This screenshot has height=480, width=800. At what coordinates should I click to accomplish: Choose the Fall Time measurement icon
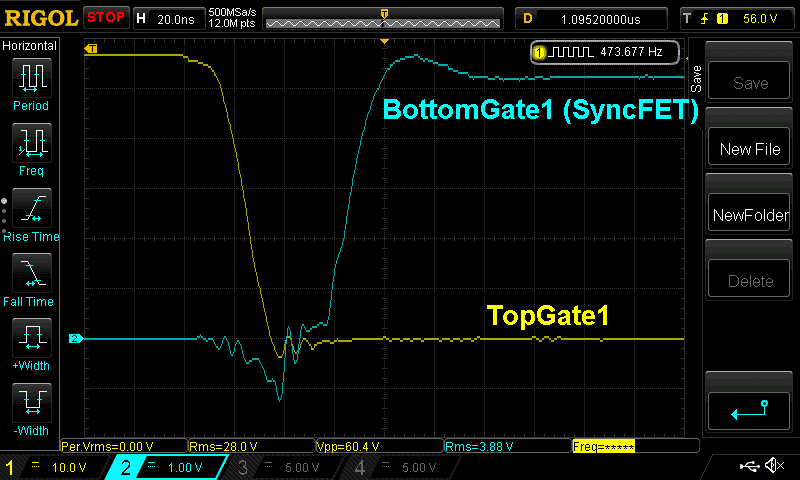pyautogui.click(x=31, y=273)
